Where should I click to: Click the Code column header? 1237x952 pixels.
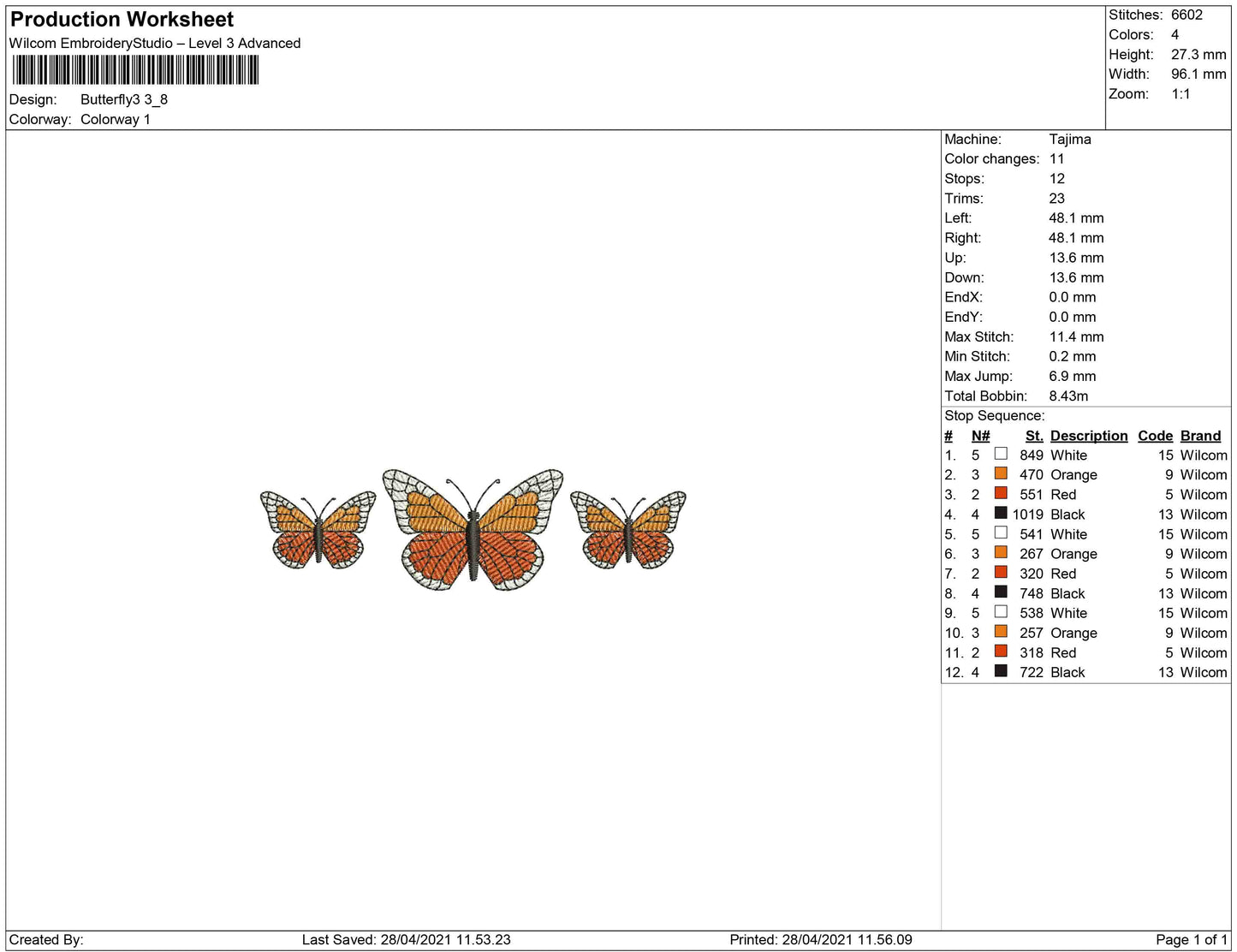point(1155,436)
